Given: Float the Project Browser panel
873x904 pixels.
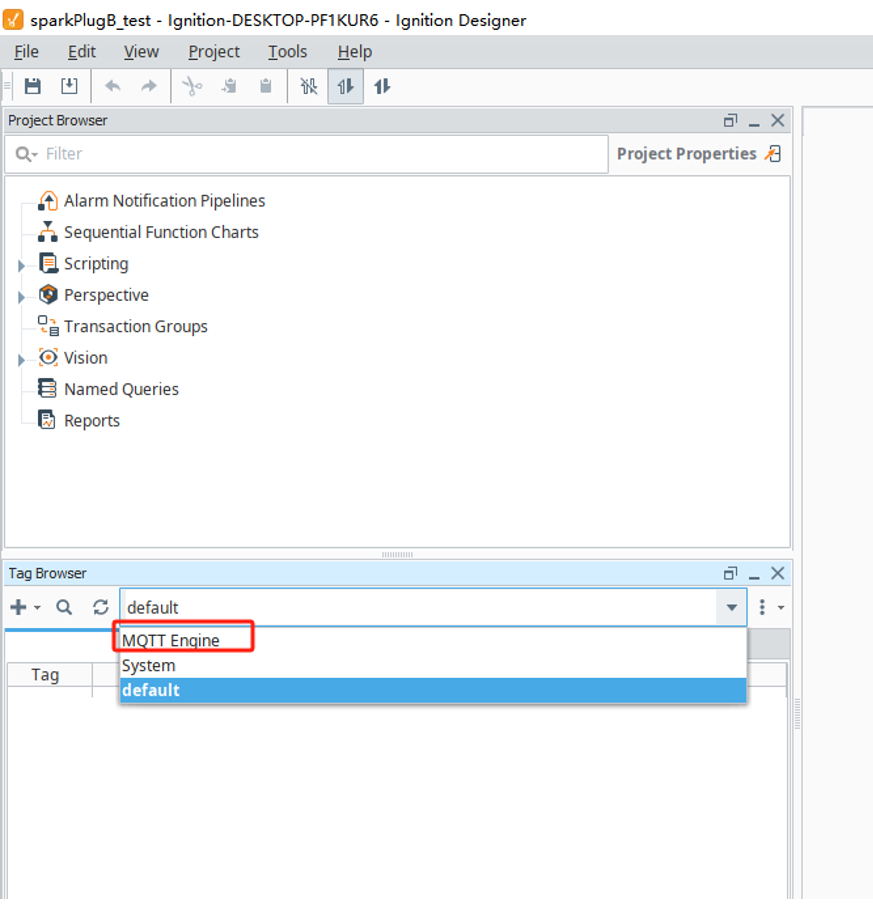Looking at the screenshot, I should click(730, 120).
